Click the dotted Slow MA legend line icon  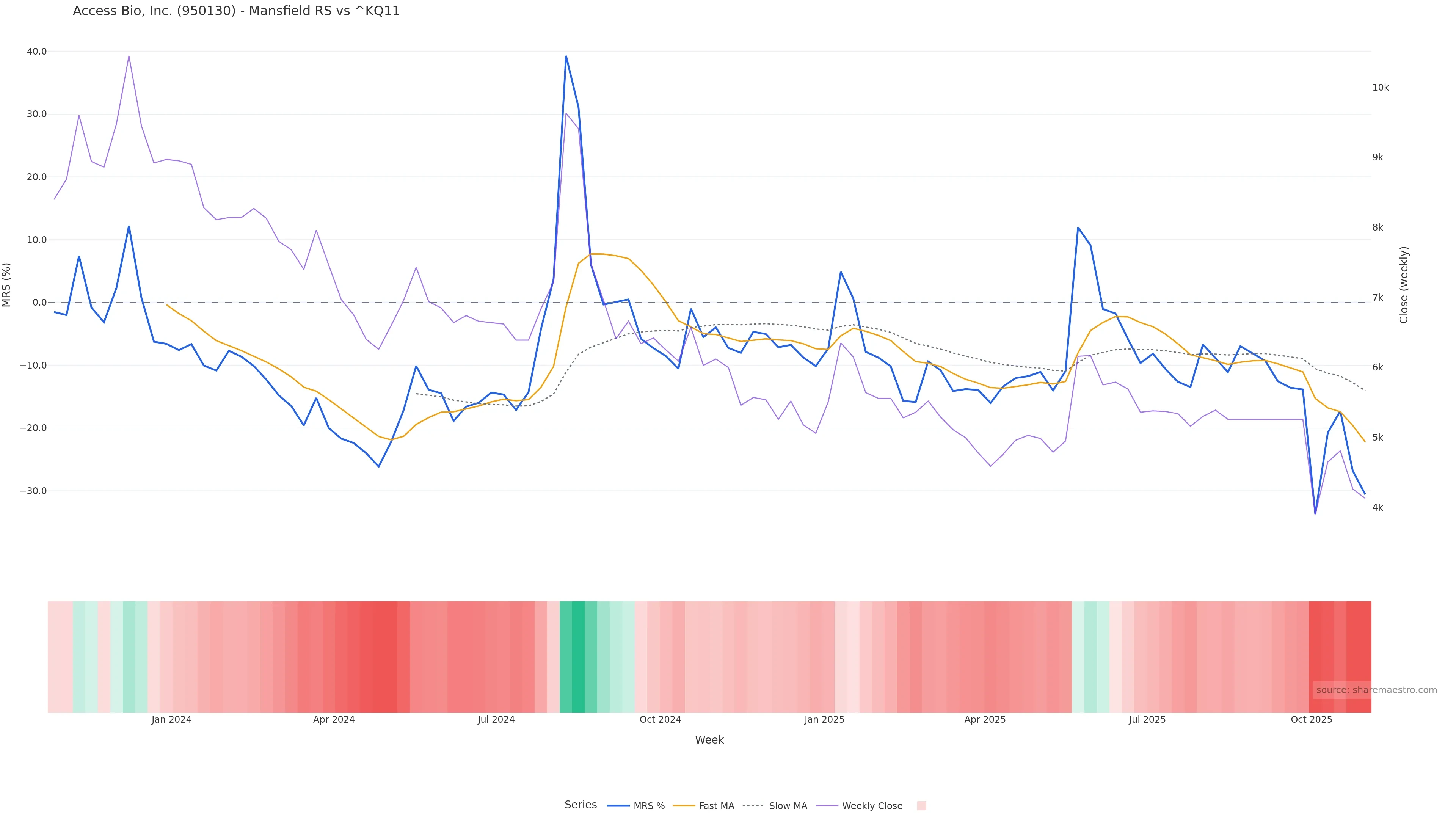(753, 806)
